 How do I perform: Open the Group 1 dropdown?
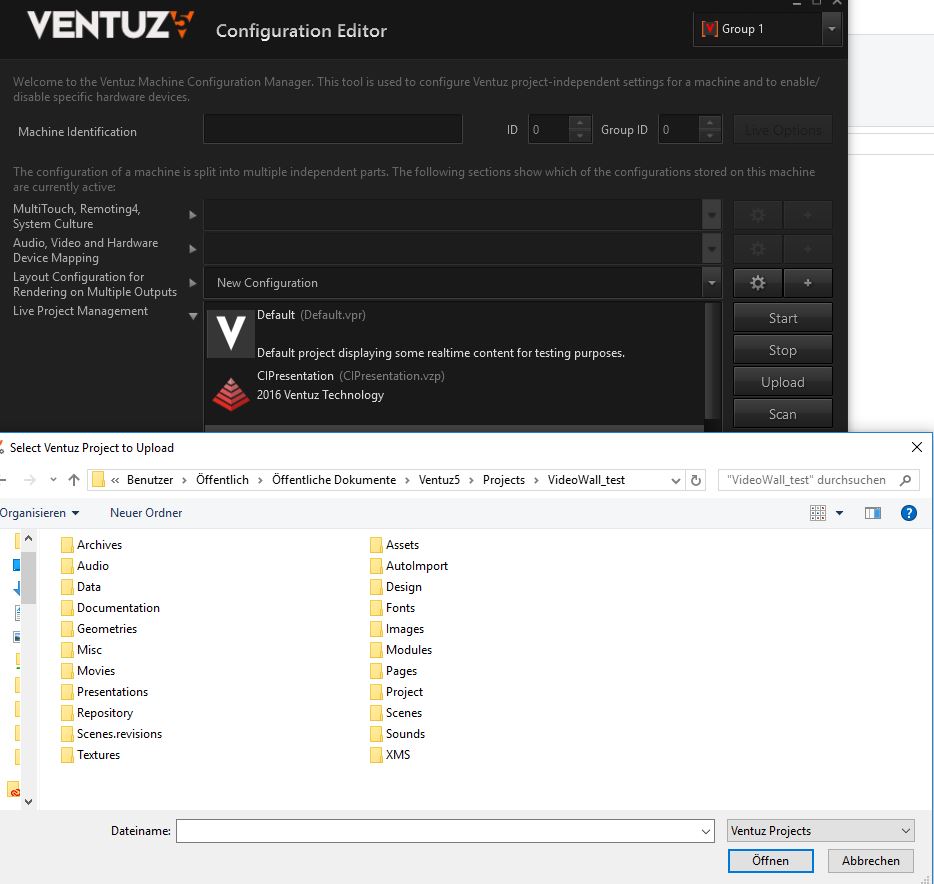831,30
